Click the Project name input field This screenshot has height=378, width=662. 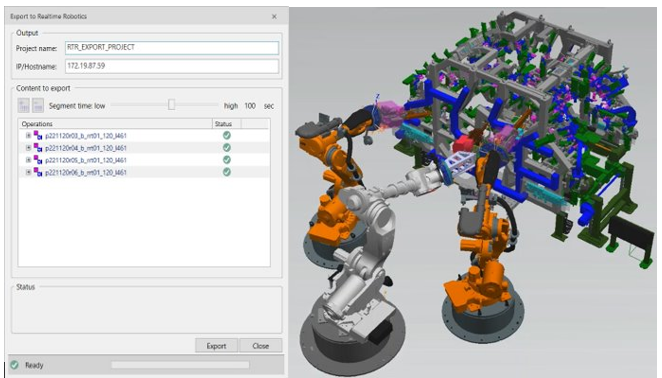172,48
